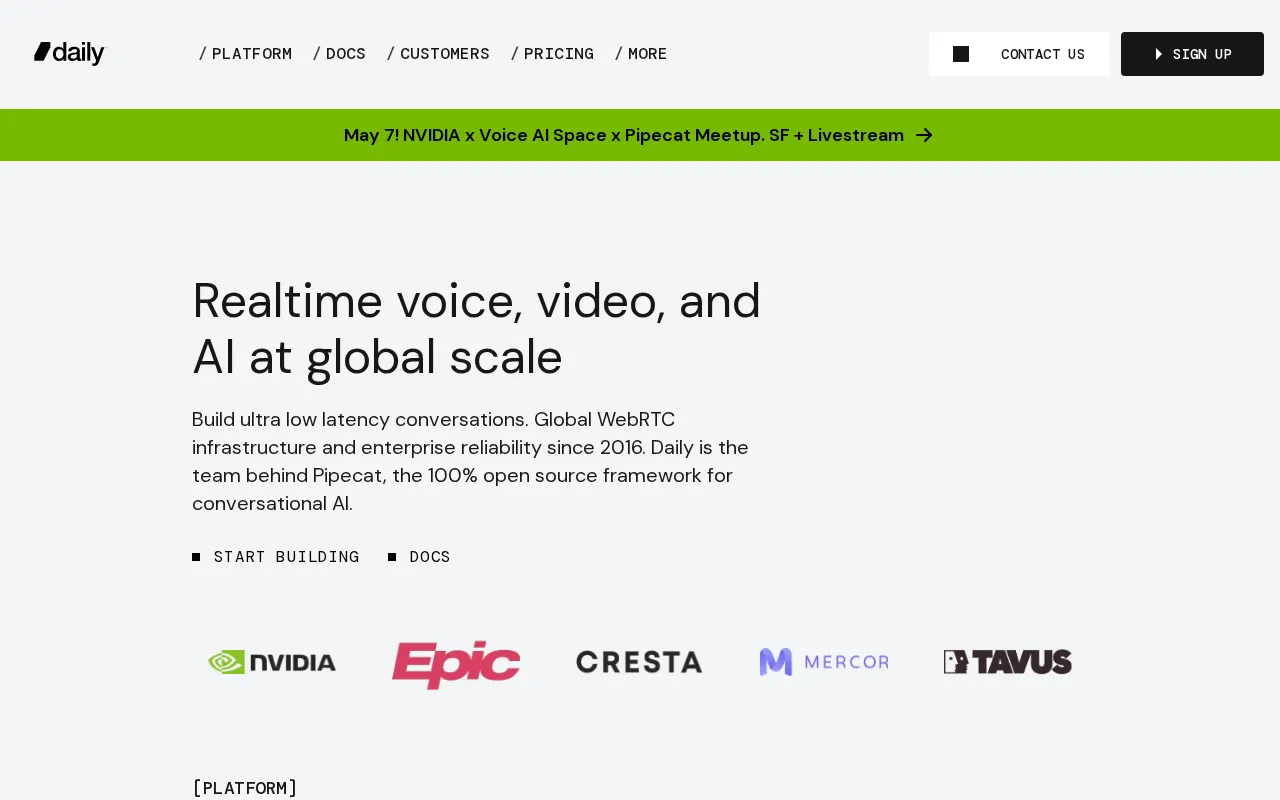Click the black square icon in Contact Us
The width and height of the screenshot is (1280, 800).
(961, 54)
